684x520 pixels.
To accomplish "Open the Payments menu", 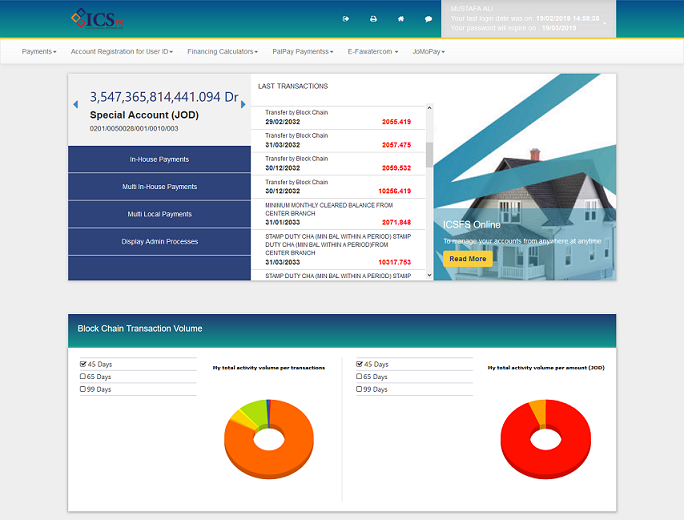I will pyautogui.click(x=39, y=51).
